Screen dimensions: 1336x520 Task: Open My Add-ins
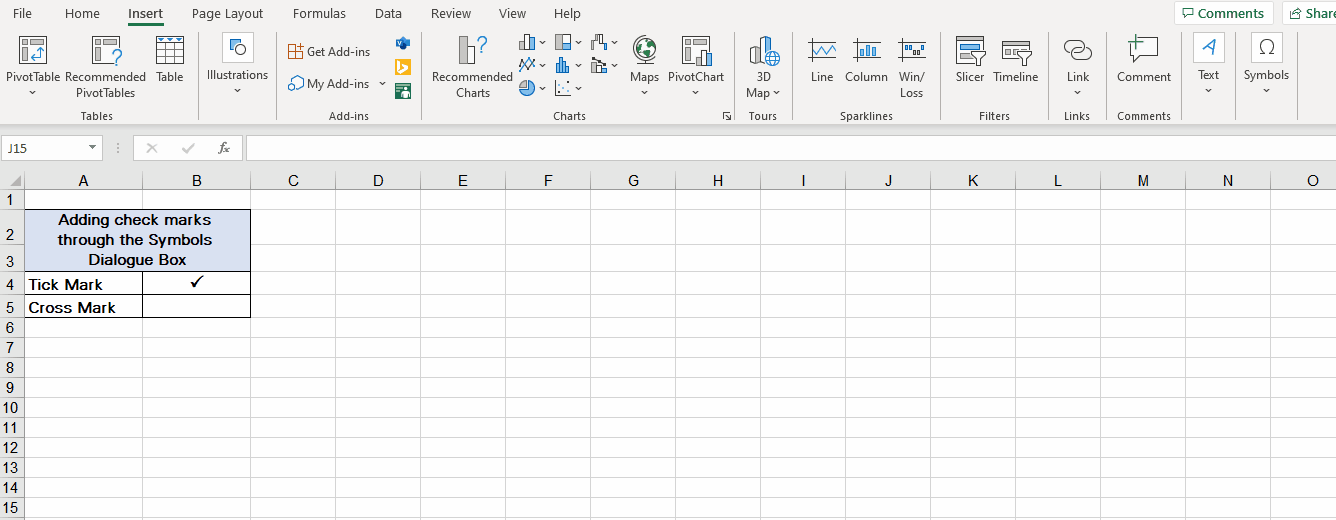pyautogui.click(x=329, y=84)
